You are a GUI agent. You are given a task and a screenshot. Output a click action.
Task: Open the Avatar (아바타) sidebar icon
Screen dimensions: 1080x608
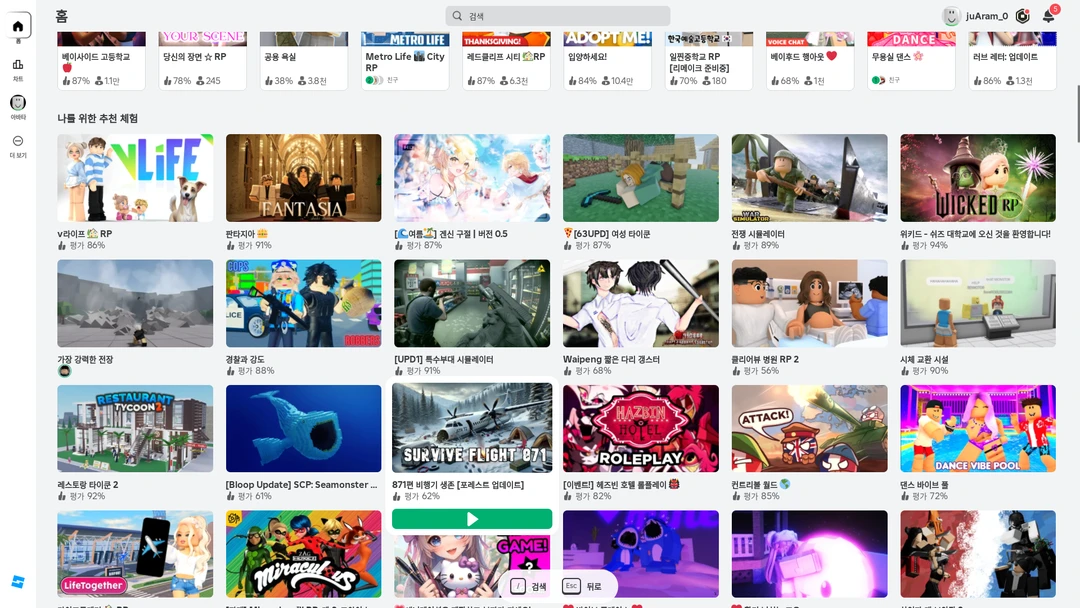[x=18, y=103]
